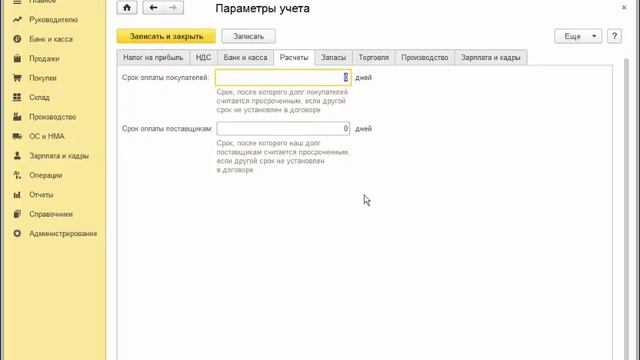Click the Администрирование gear icon
The width and height of the screenshot is (640, 360).
pyautogui.click(x=17, y=233)
